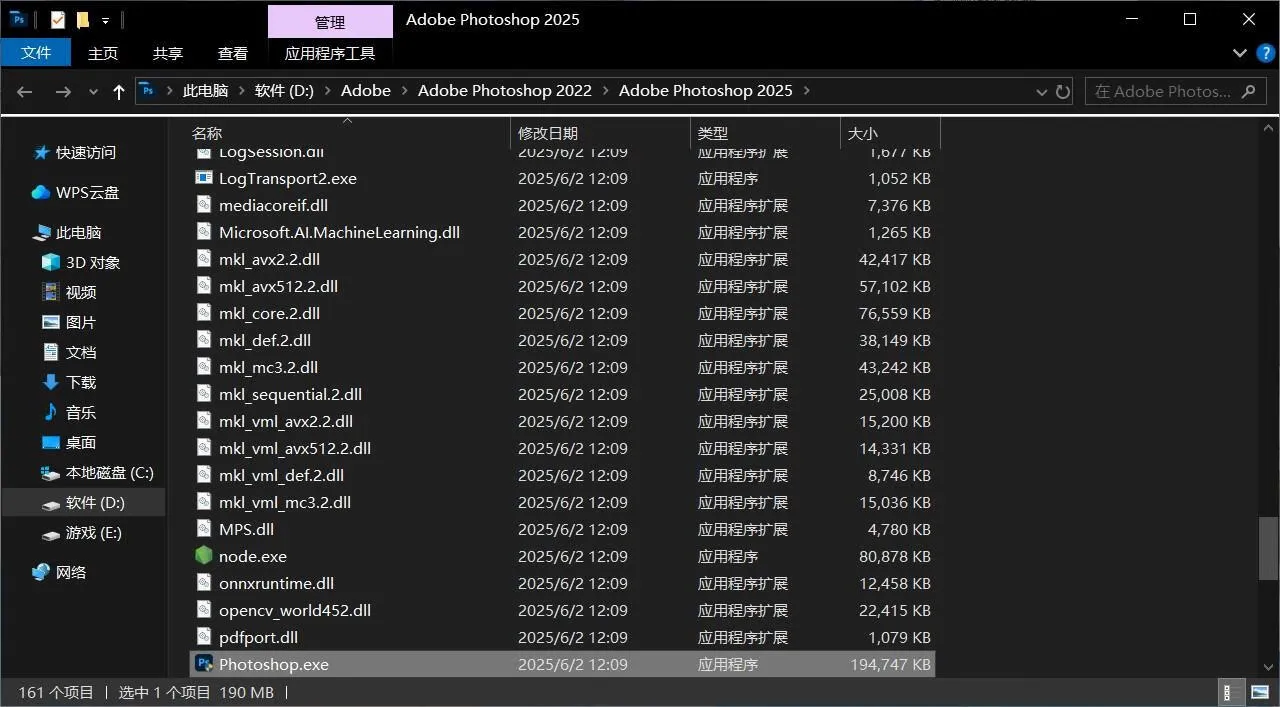Click the vertical scrollbar thumb
The height and width of the screenshot is (707, 1280).
click(1268, 548)
